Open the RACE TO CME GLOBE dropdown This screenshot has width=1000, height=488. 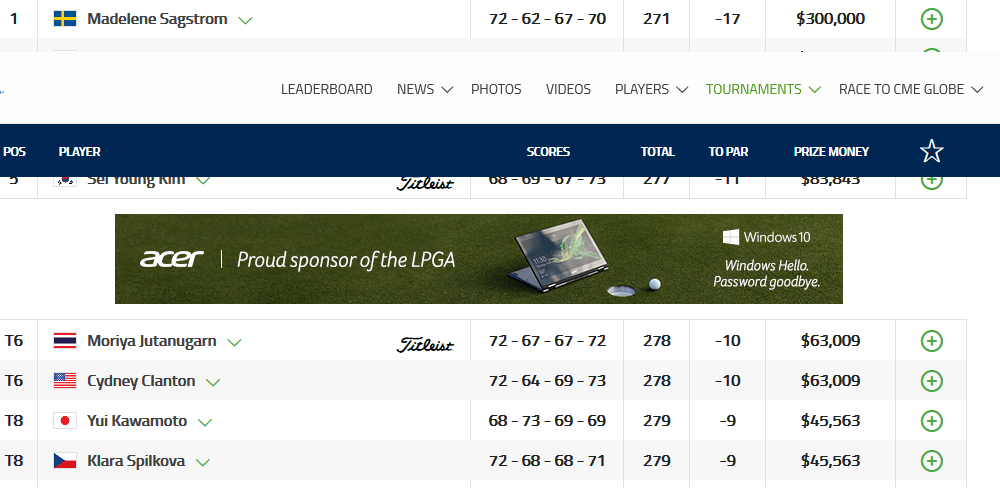pyautogui.click(x=911, y=89)
